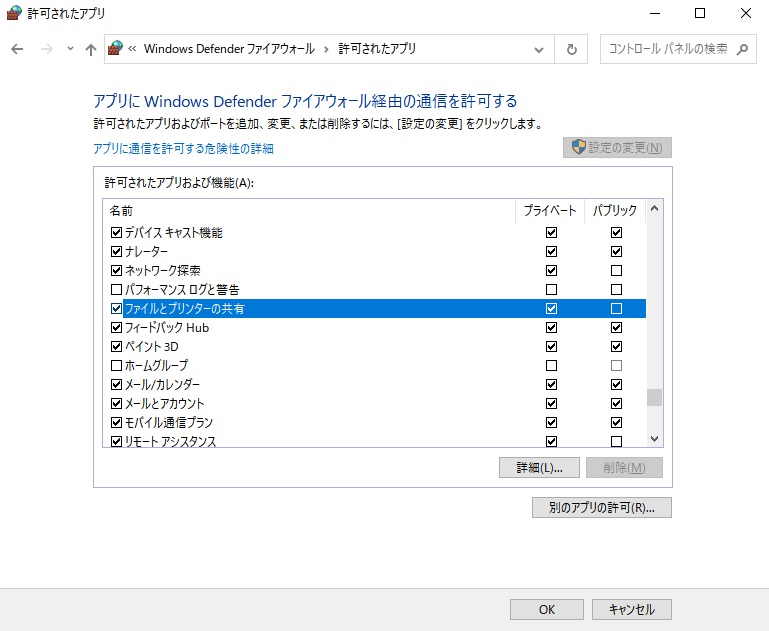769x631 pixels.
Task: Open 詳細(L)... details button
Action: 539,468
